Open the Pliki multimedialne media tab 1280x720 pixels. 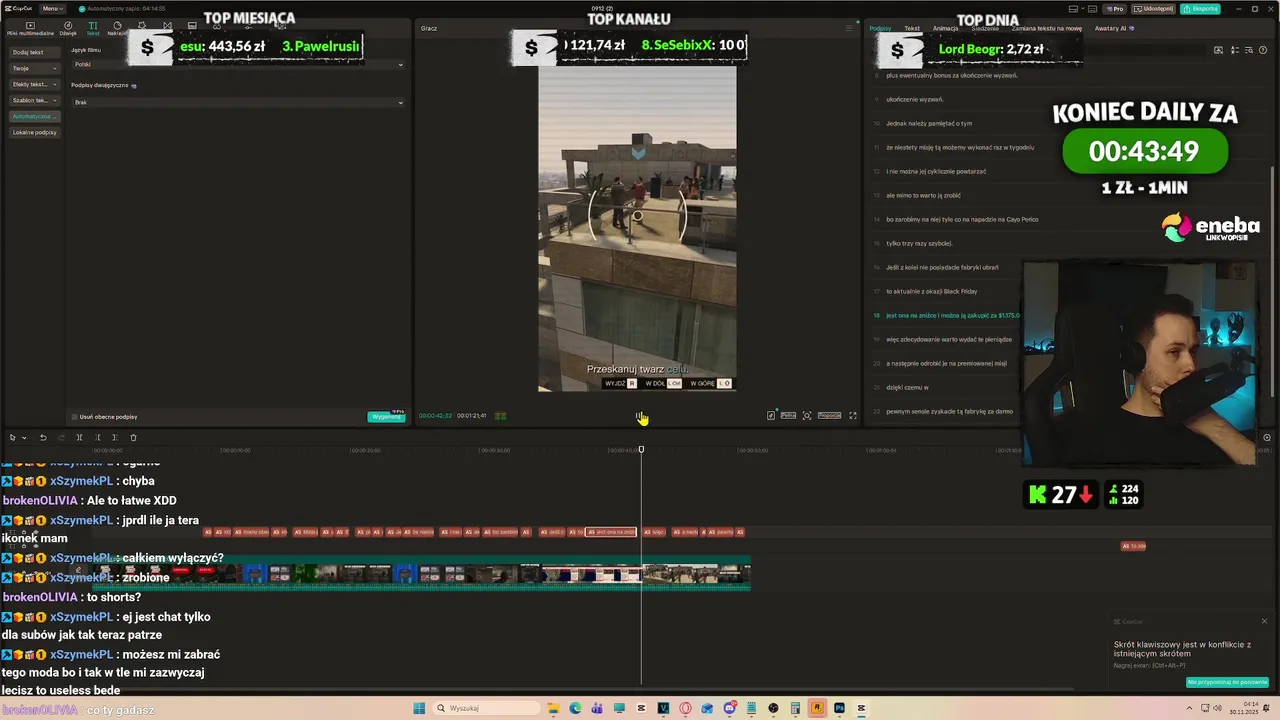30,28
